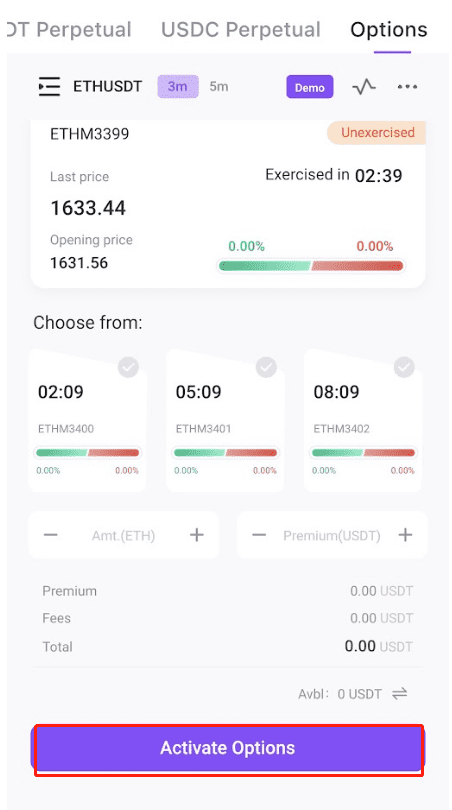Tap the transfer arrows beside Avbl

[x=400, y=693]
